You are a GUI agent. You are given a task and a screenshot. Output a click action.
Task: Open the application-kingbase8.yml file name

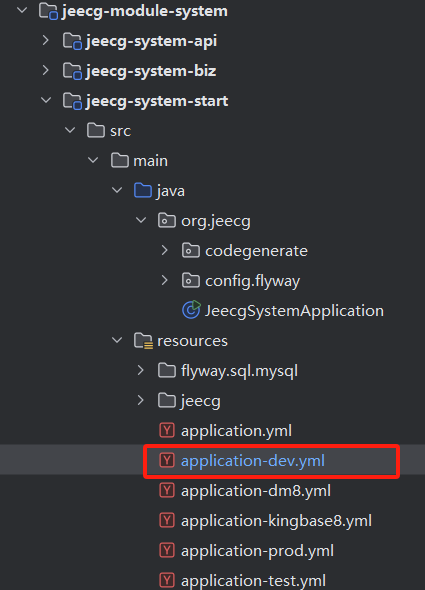pyautogui.click(x=276, y=522)
